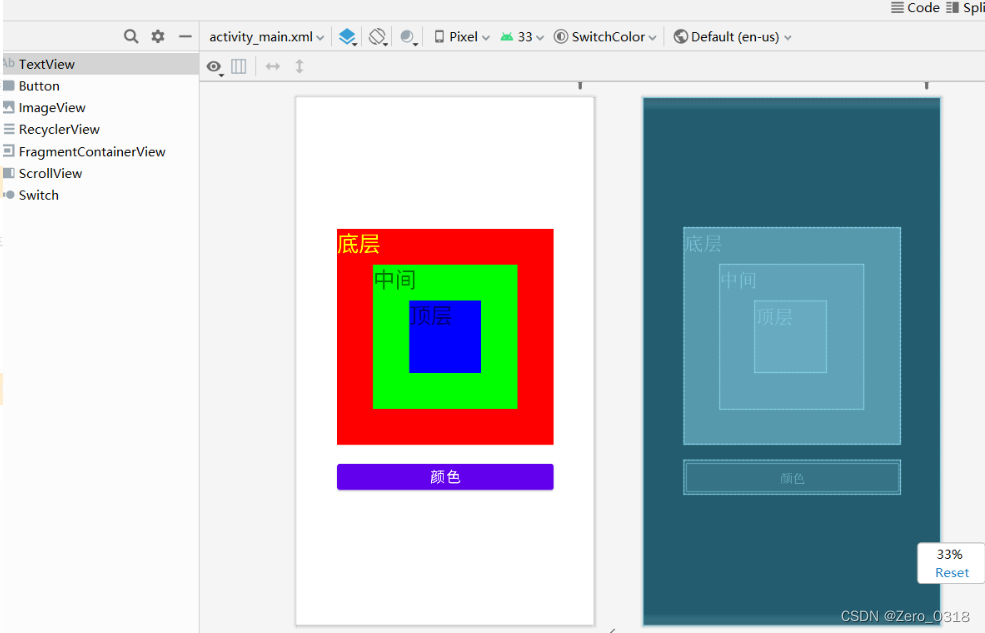Select TextView in palette

tap(101, 64)
